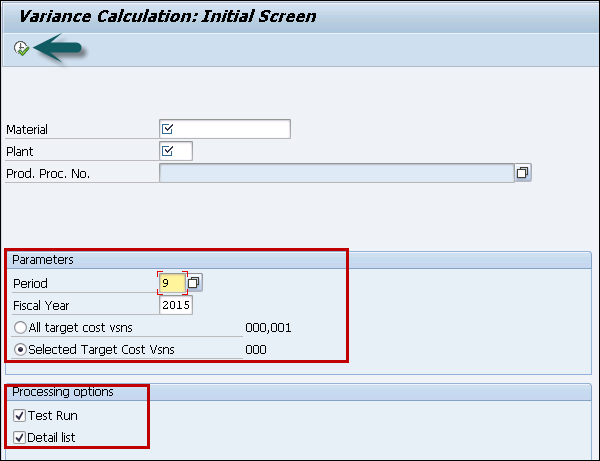The height and width of the screenshot is (461, 600).
Task: Choose Selected Target Cost Vsns option
Action: [19, 349]
